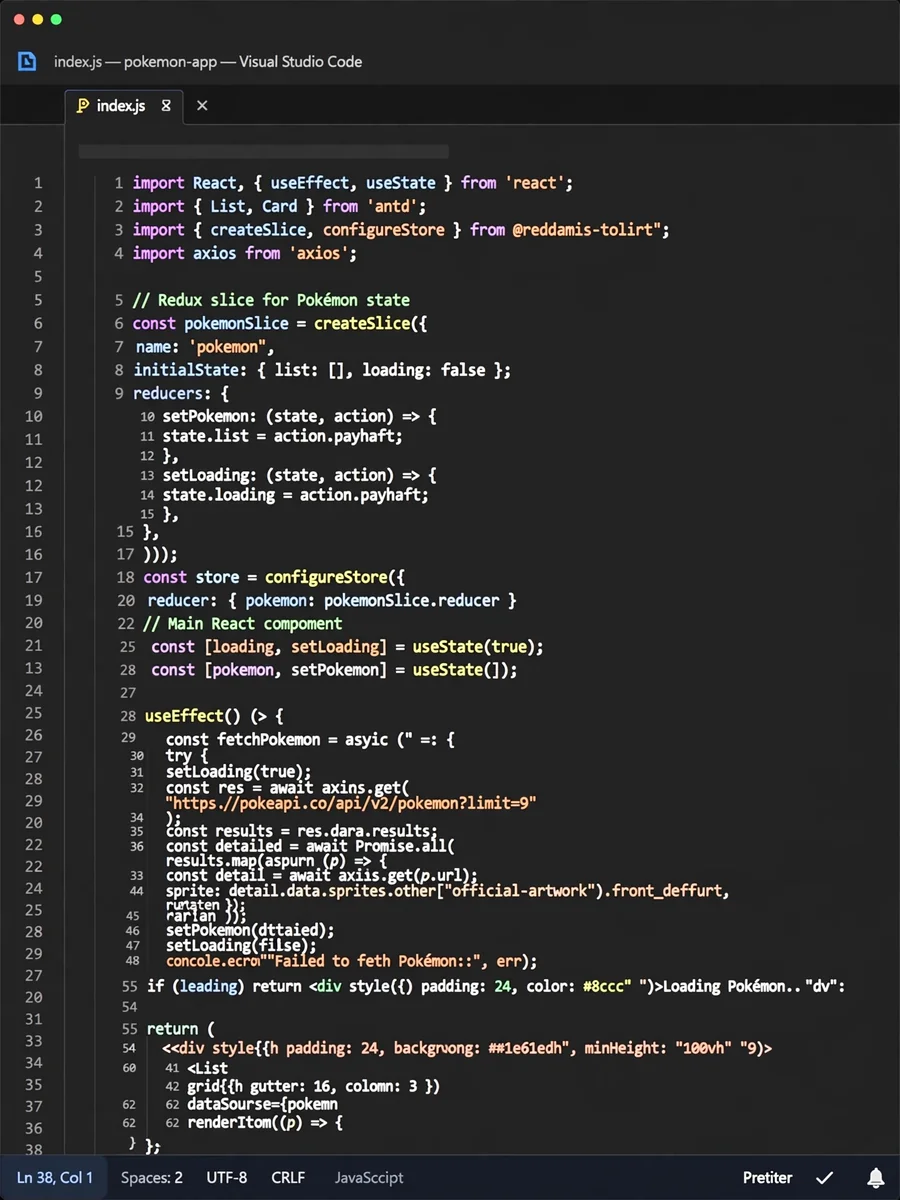Screen dimensions: 900x1200
Task: Click the comment "// Redux slice for Pokémon state"
Action: click(271, 300)
